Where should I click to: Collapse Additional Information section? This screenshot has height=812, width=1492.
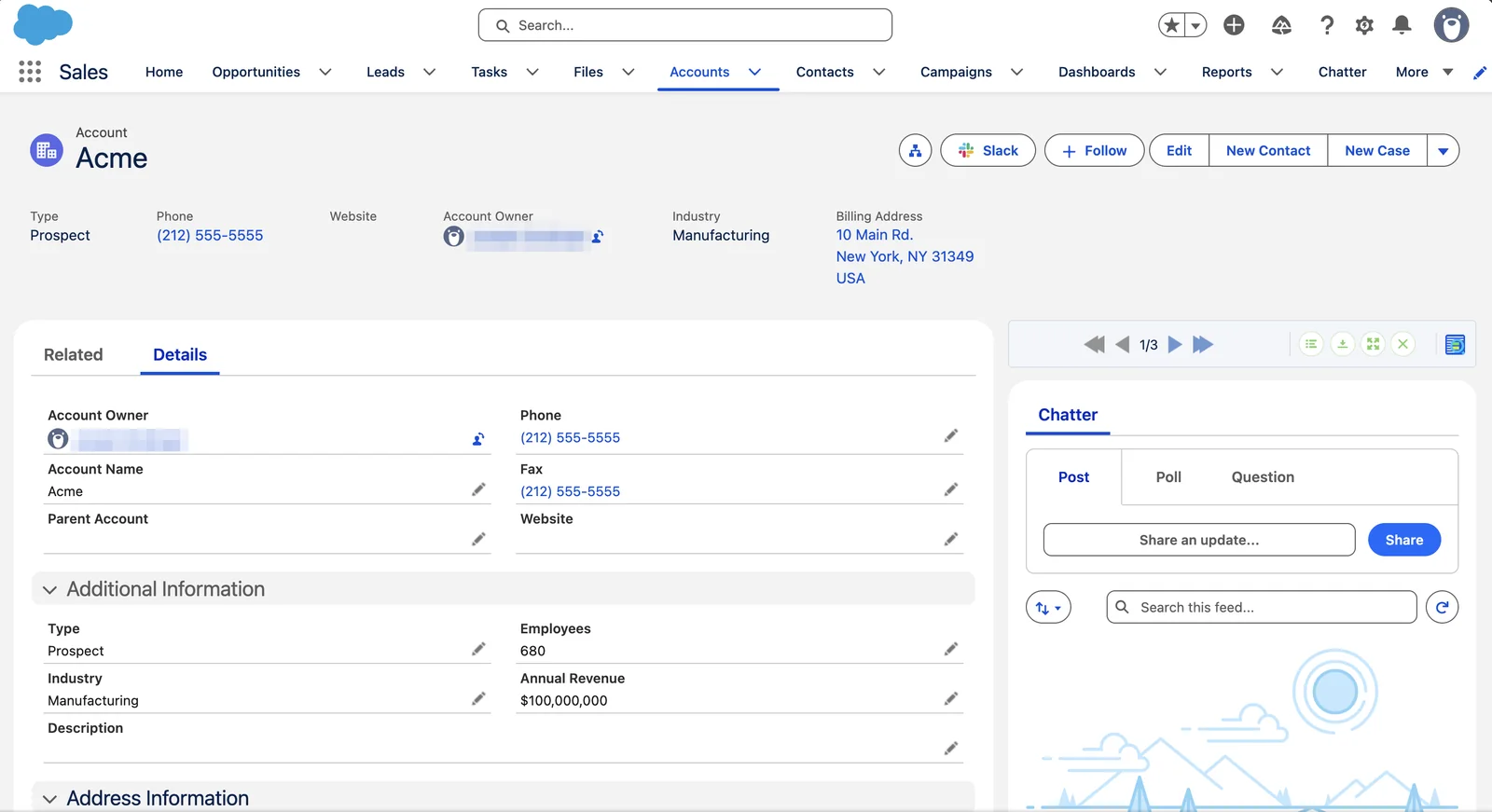[49, 589]
